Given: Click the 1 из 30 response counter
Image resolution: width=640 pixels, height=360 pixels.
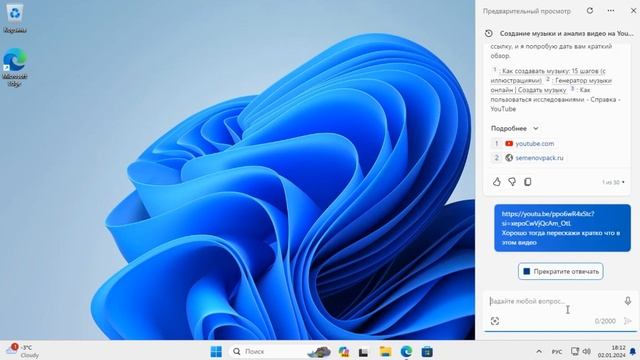Looking at the screenshot, I should pos(613,182).
